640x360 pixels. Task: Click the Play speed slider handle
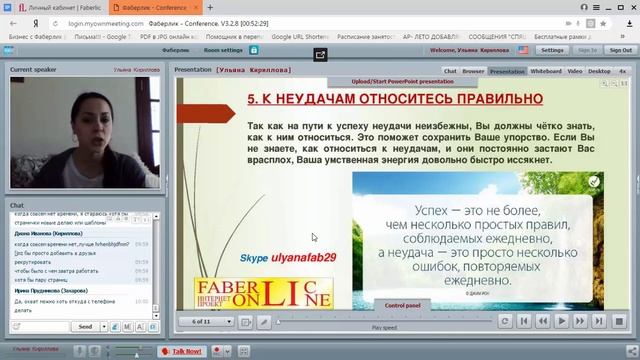pos(278,322)
